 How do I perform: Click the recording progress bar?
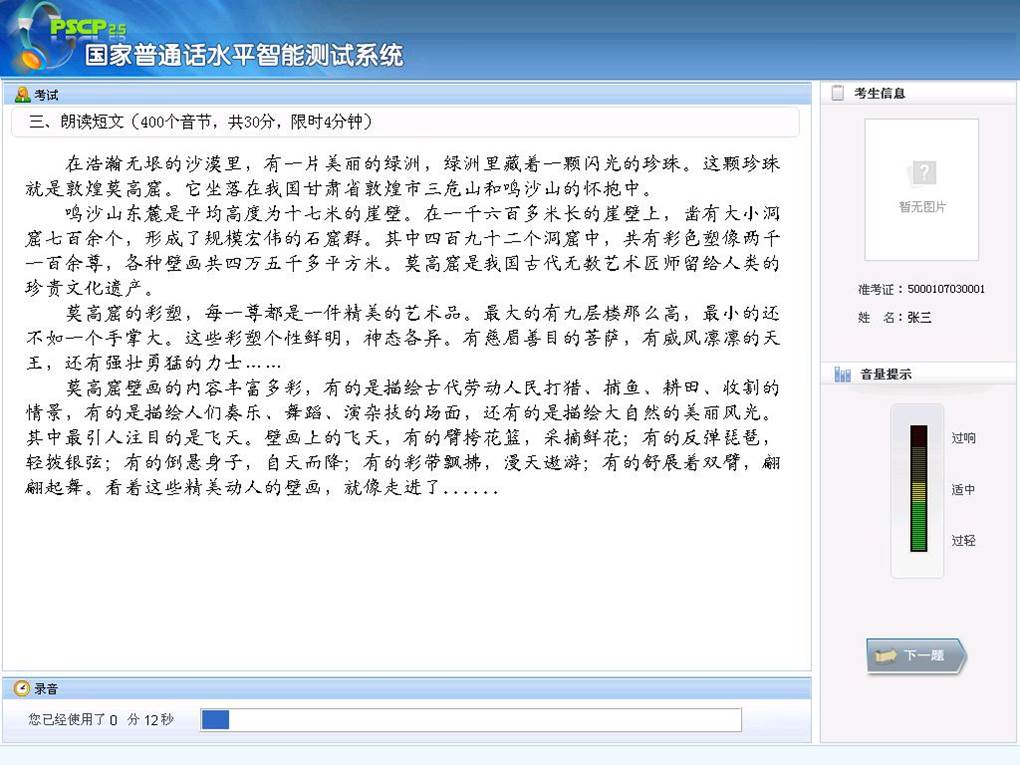pyautogui.click(x=470, y=719)
